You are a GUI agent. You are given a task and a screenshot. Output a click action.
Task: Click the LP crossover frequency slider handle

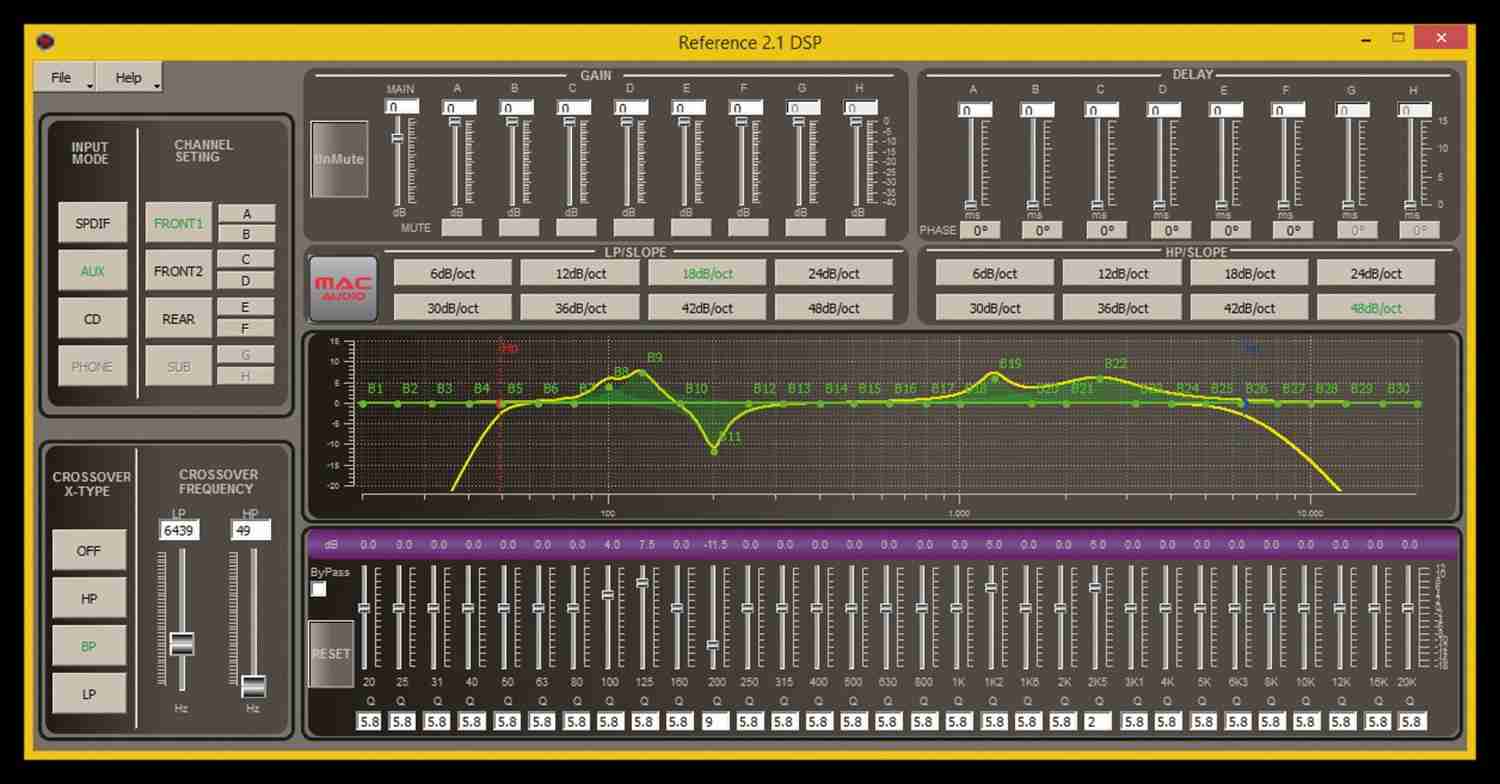pyautogui.click(x=181, y=644)
